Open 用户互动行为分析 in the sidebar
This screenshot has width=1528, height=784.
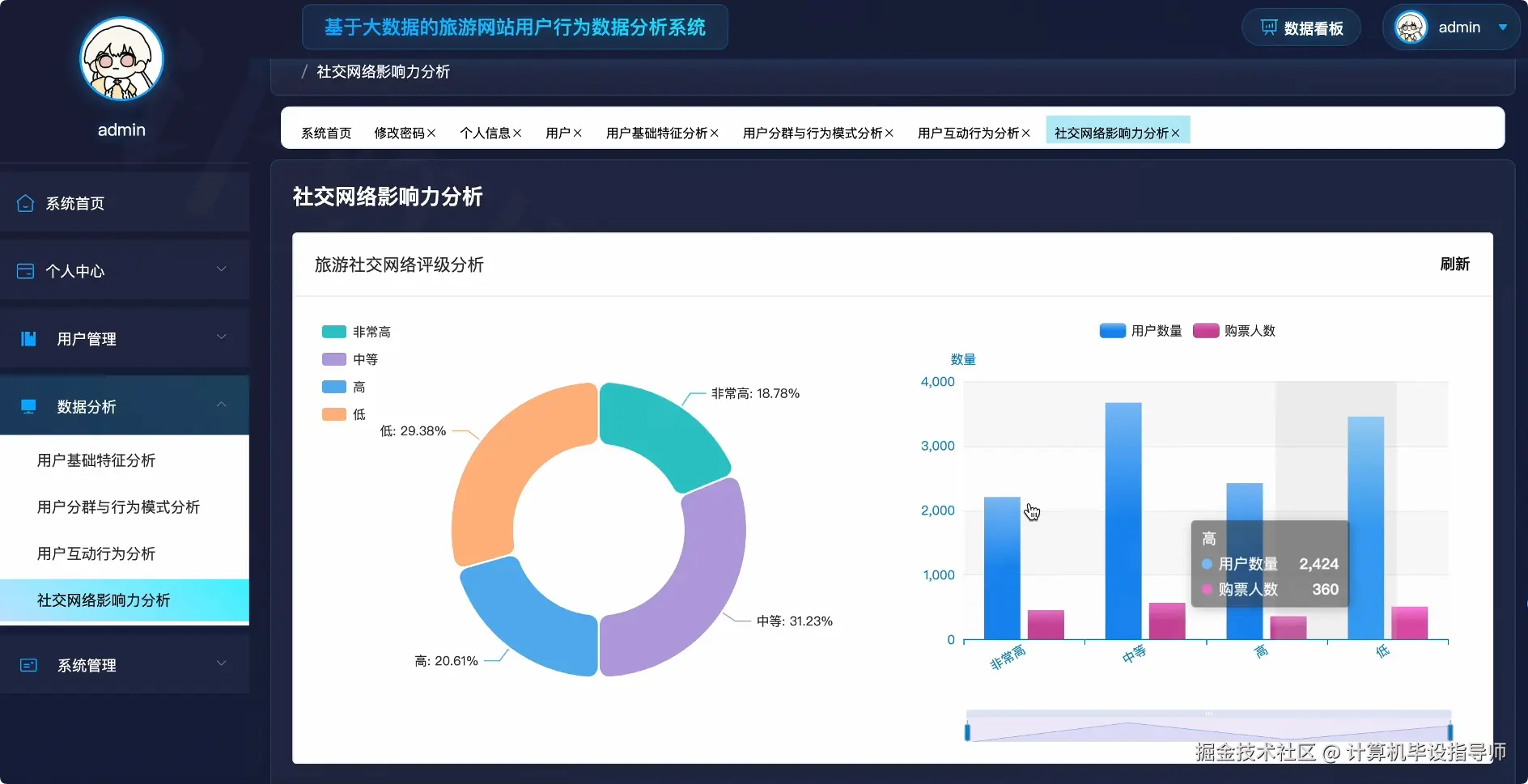(x=125, y=553)
